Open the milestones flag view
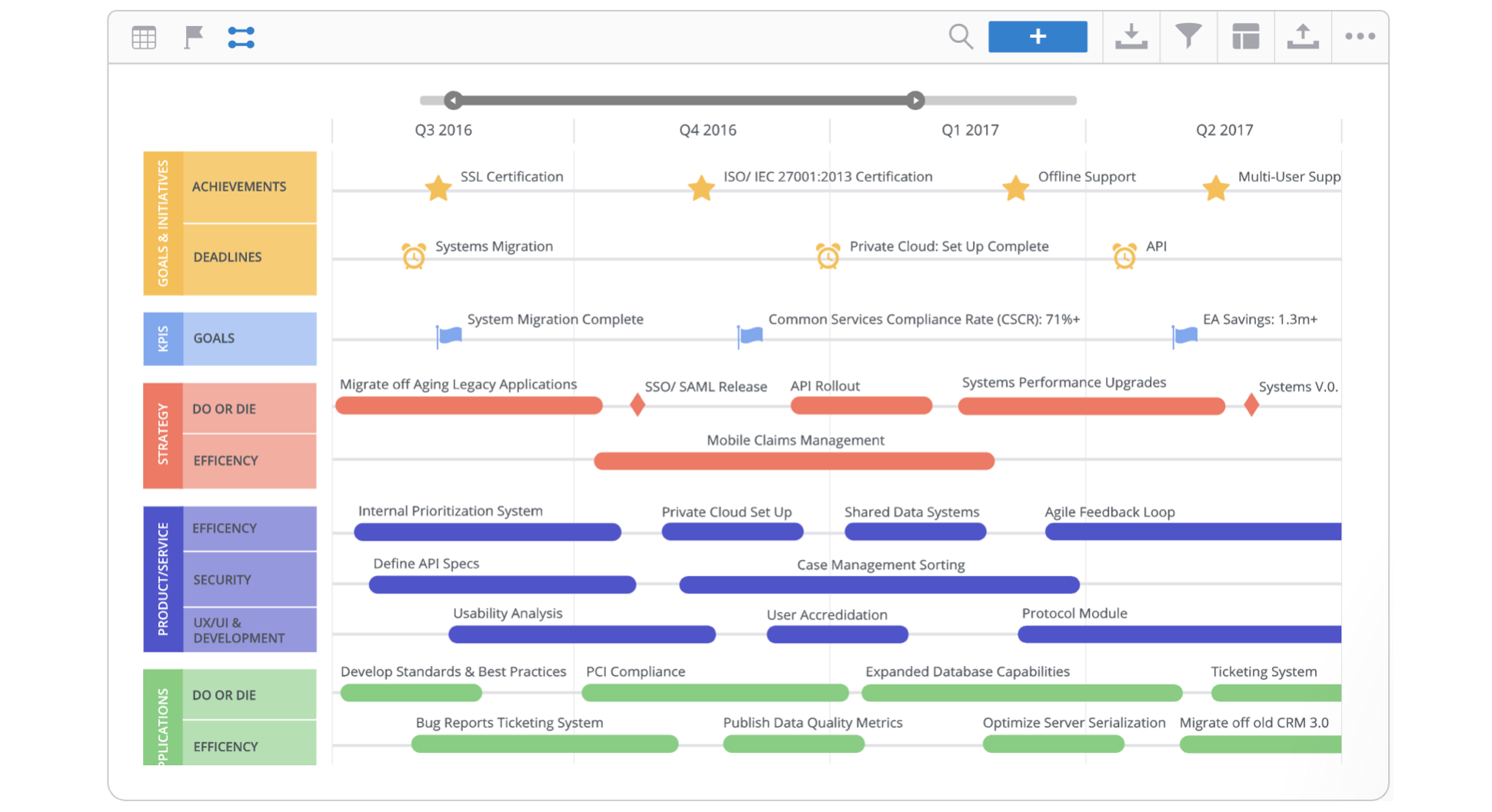 193,37
